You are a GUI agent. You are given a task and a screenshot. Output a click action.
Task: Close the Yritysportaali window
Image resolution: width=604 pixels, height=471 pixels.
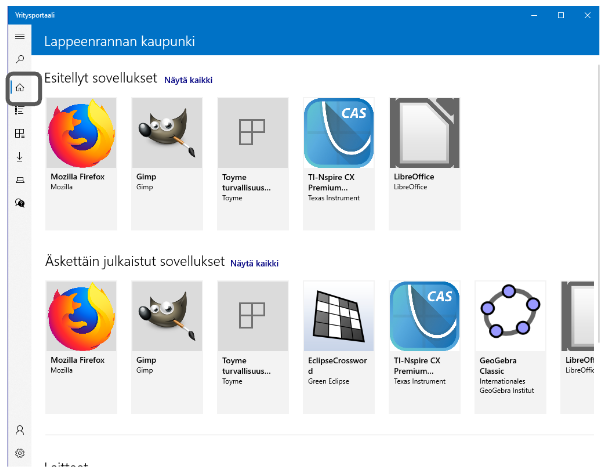tap(587, 15)
